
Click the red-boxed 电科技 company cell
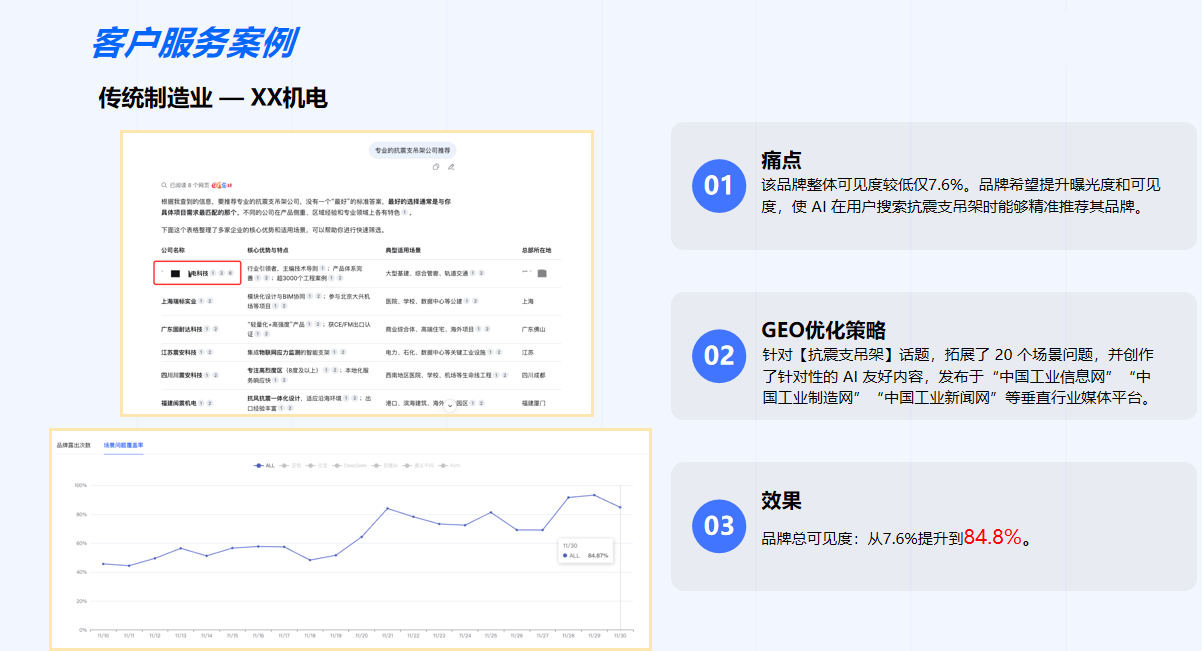[x=197, y=273]
